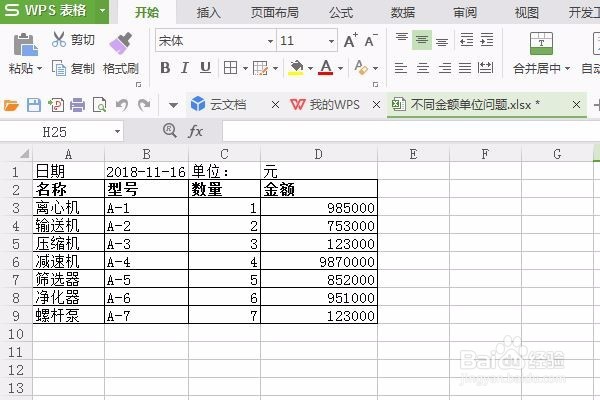Apply red font color
600x400 pixels.
coord(326,68)
